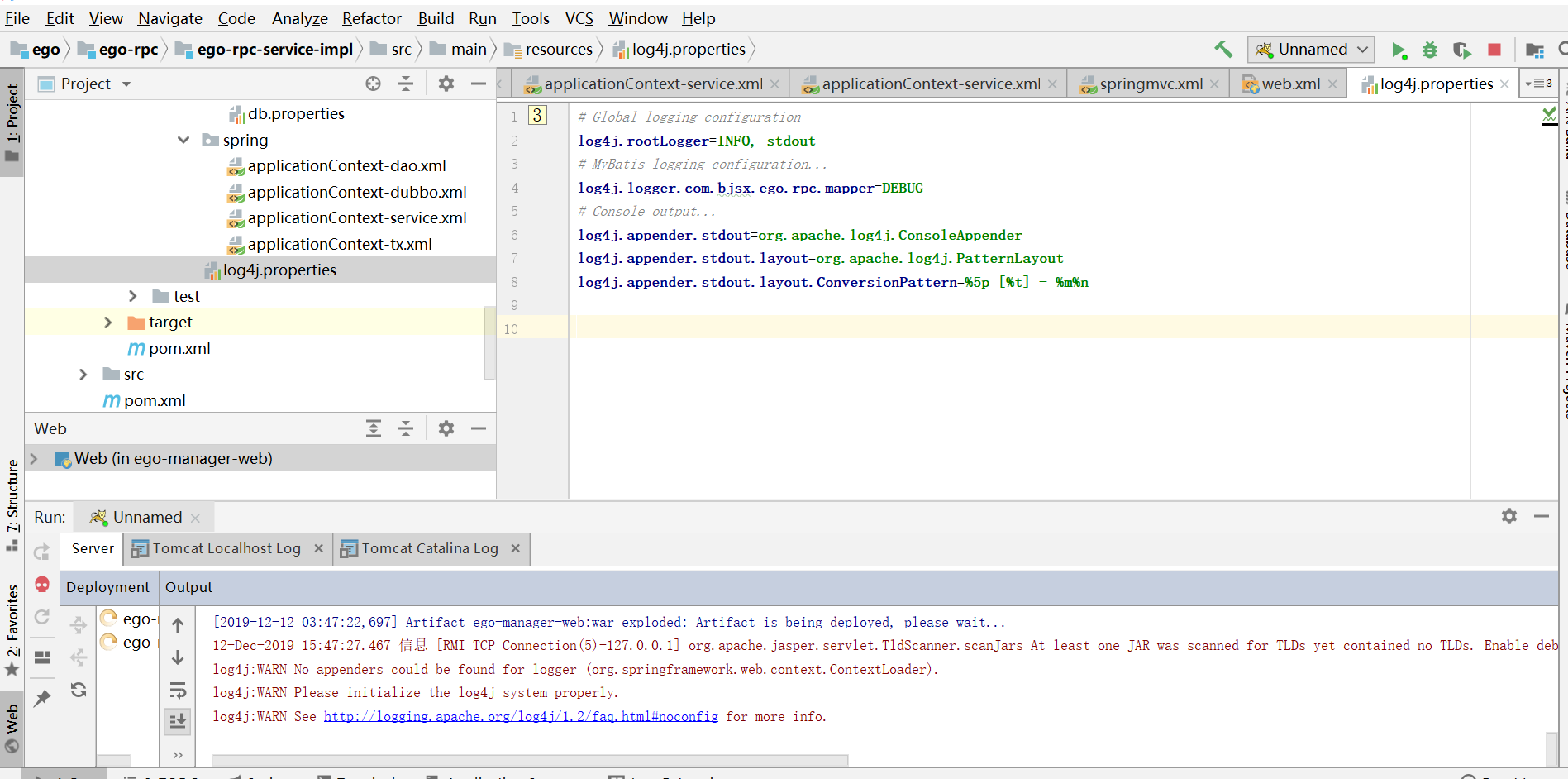Show more output toolbar actions chevron

(x=178, y=754)
